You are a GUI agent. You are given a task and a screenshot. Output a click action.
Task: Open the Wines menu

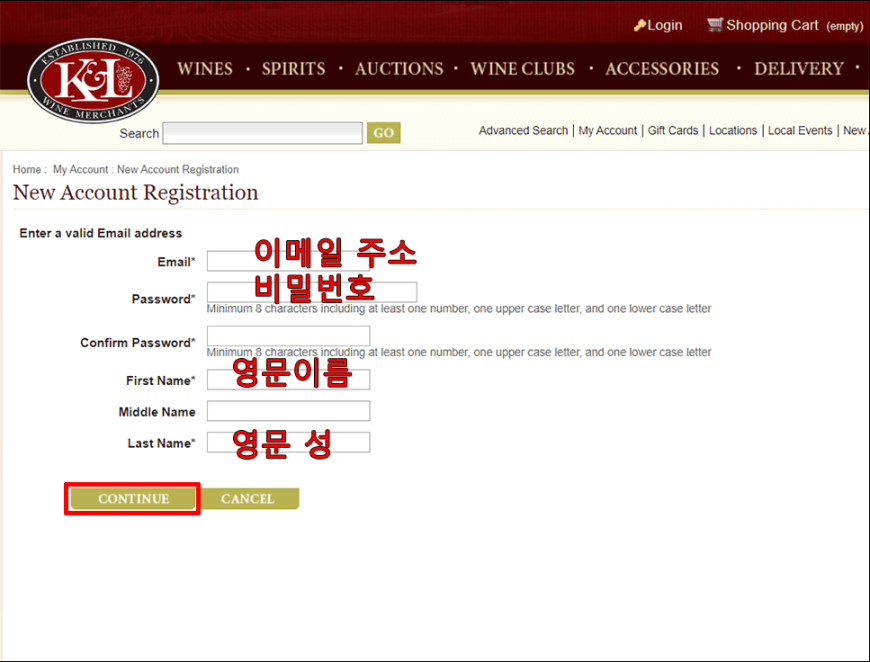point(205,69)
